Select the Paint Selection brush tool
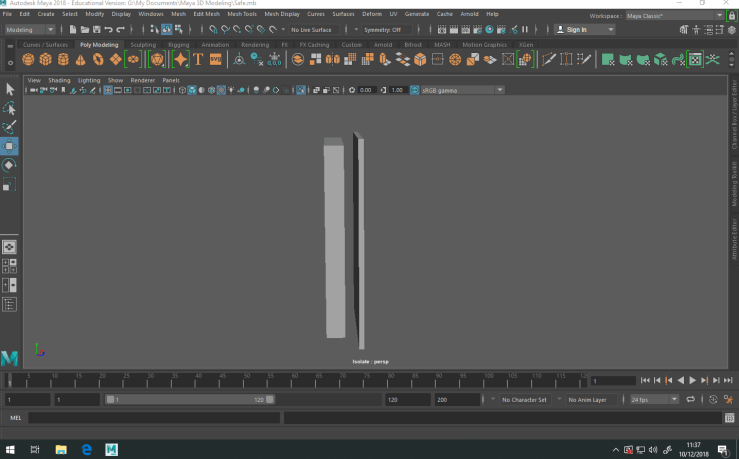Screen dimensions: 739x459 coord(9,127)
